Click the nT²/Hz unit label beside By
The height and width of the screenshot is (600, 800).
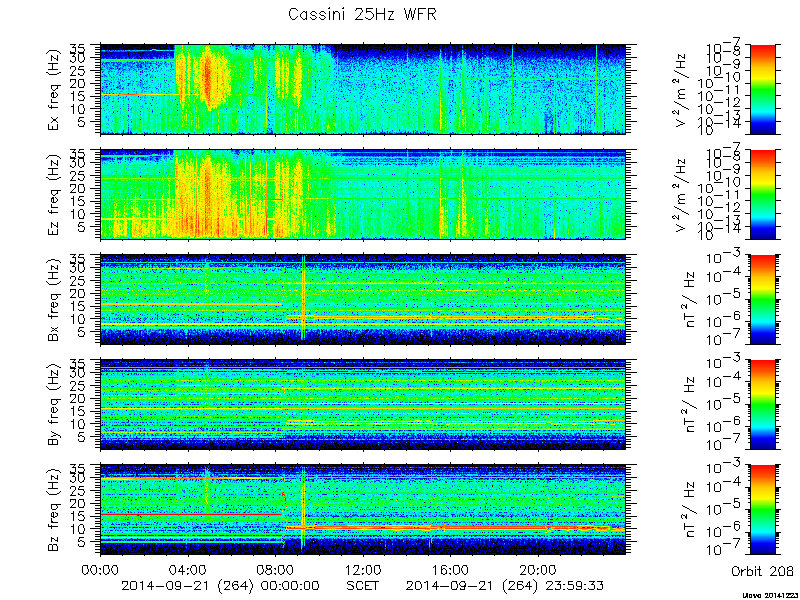687,405
